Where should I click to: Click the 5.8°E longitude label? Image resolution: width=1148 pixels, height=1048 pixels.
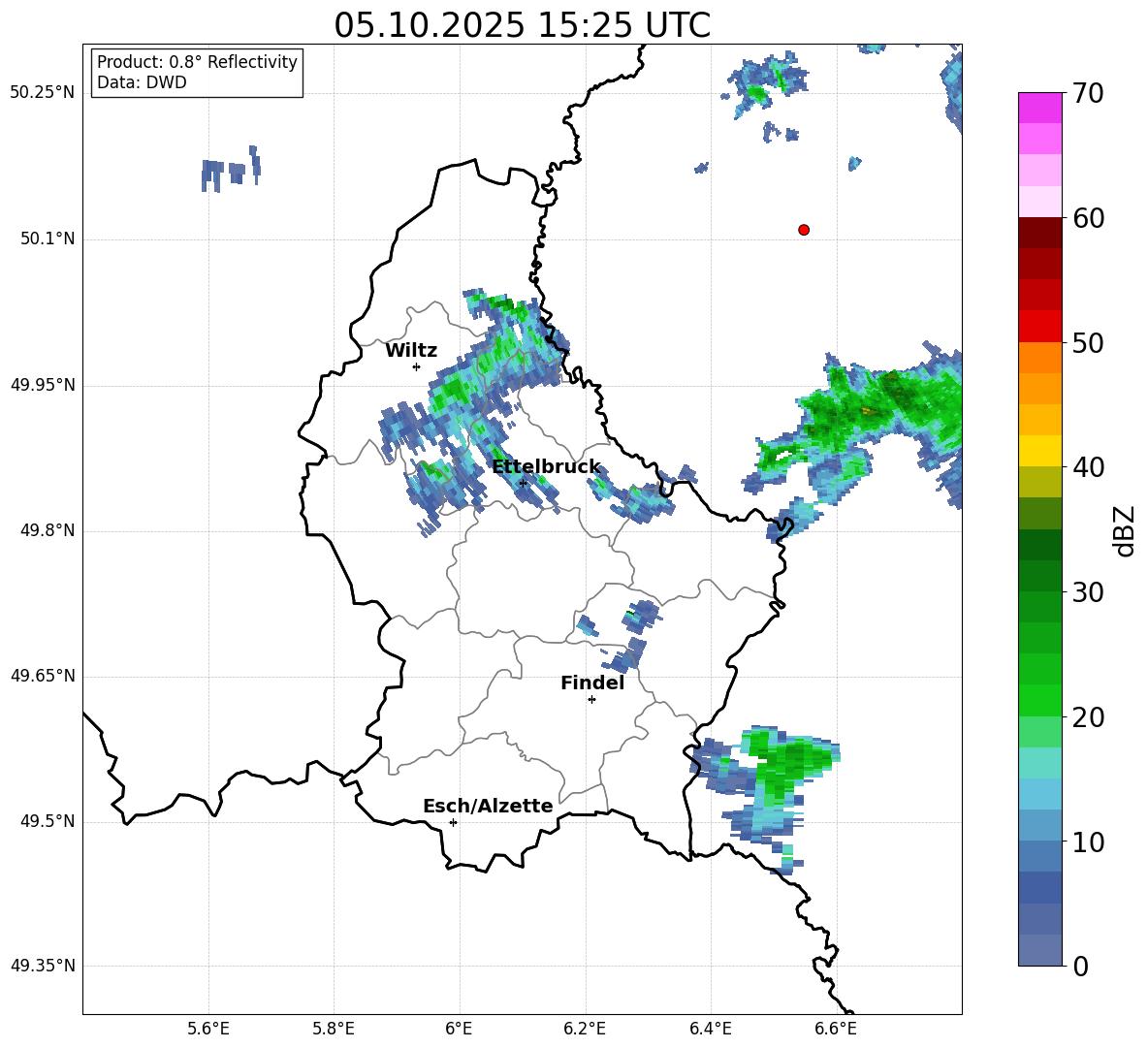tap(334, 1030)
